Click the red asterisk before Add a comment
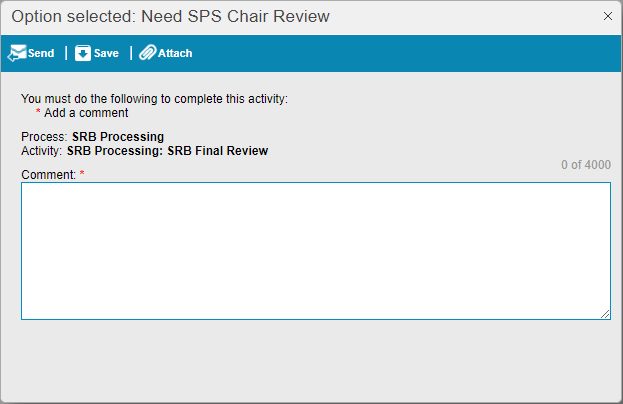Image resolution: width=623 pixels, height=404 pixels. (x=38, y=112)
